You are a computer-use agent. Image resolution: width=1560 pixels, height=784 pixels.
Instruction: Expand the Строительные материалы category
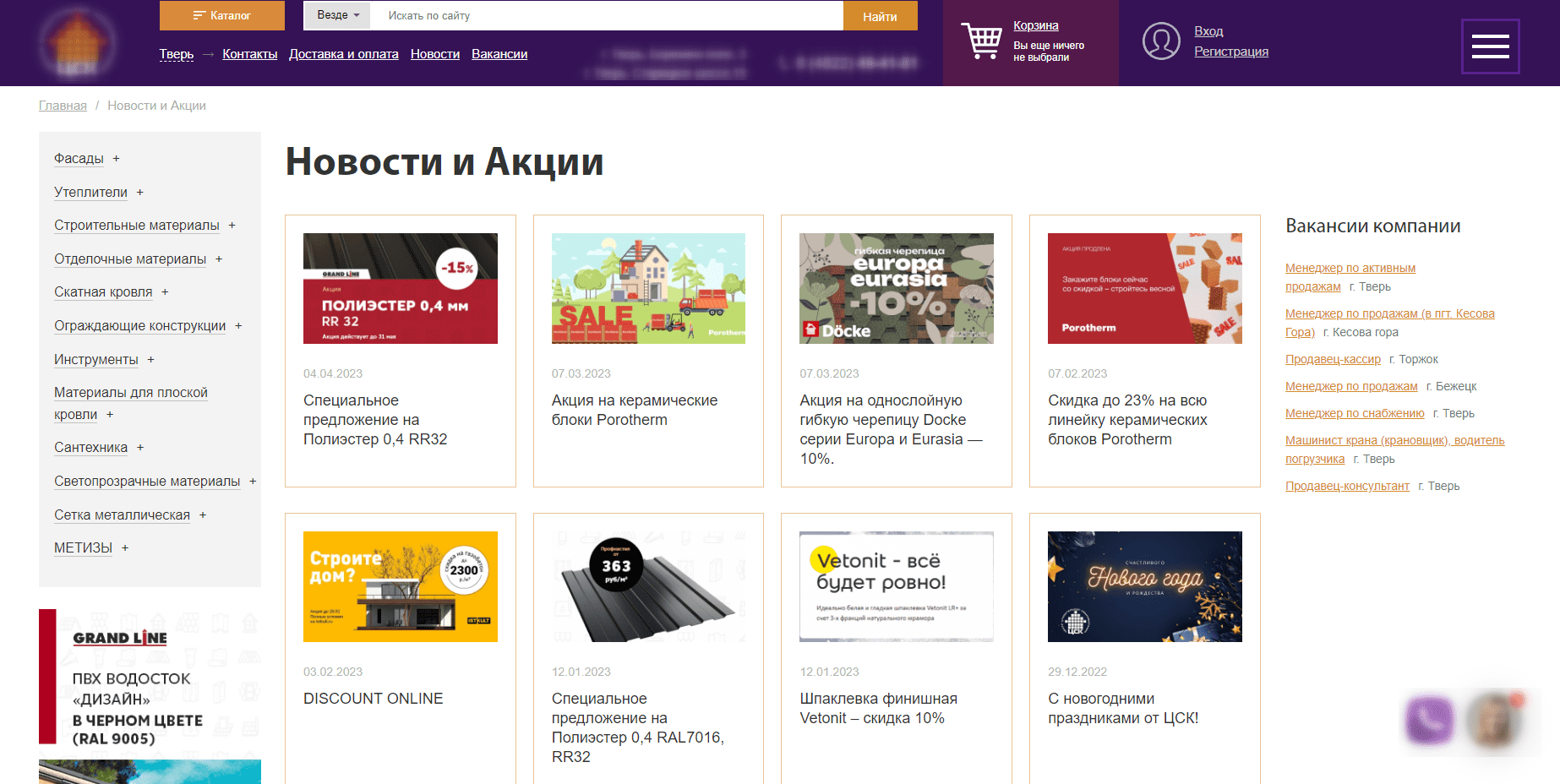[232, 226]
